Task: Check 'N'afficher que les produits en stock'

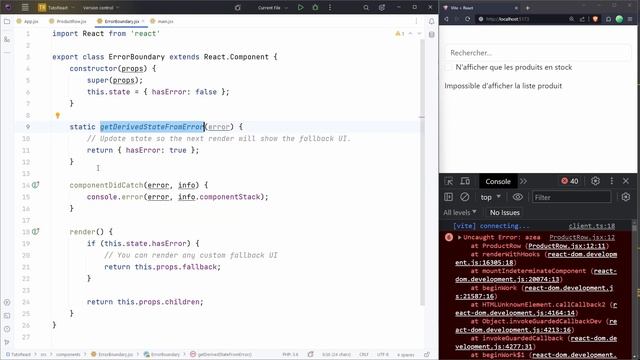Action: [x=449, y=67]
